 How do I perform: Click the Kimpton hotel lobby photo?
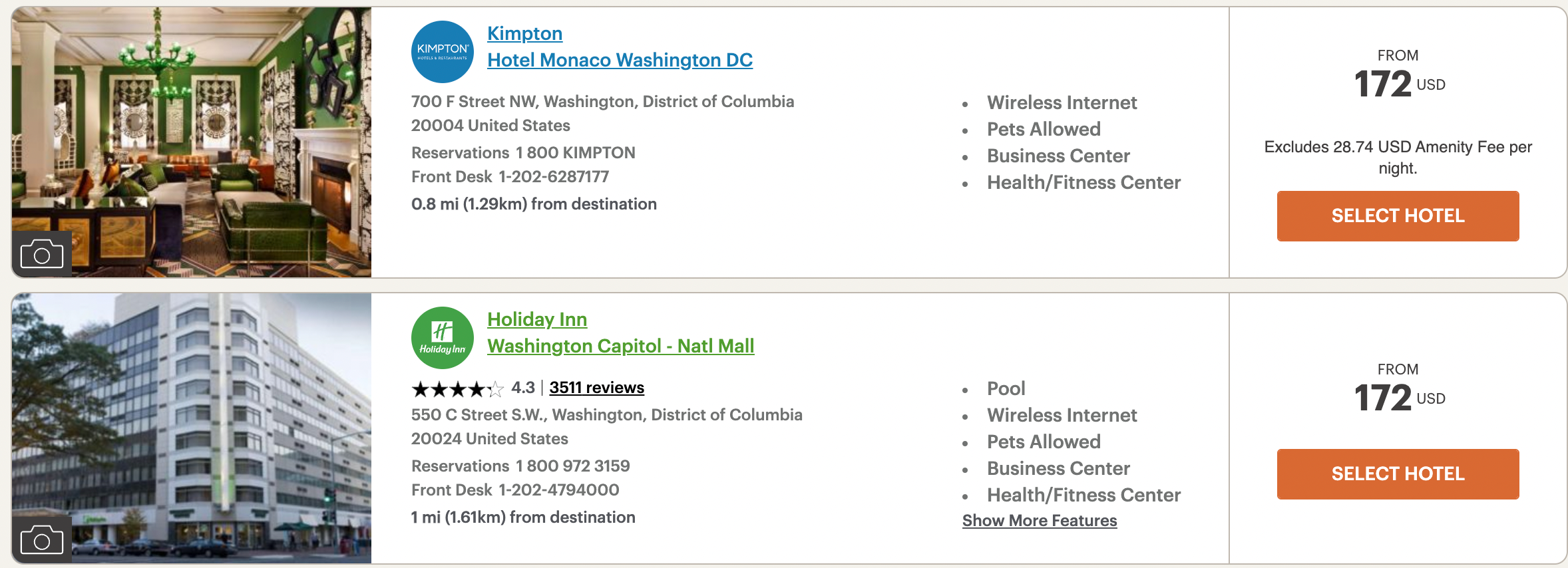(192, 142)
